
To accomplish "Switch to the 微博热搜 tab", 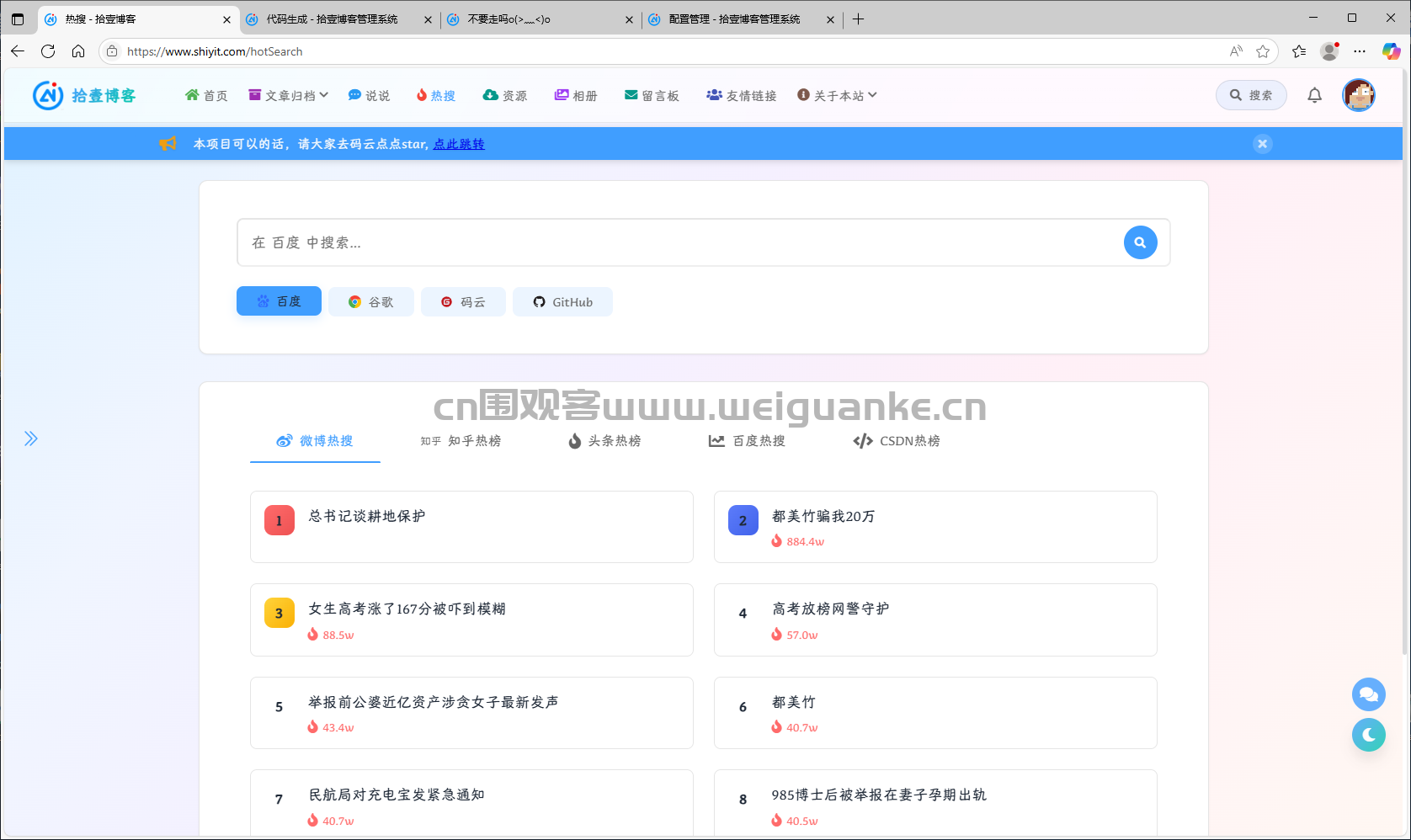I will pyautogui.click(x=315, y=441).
